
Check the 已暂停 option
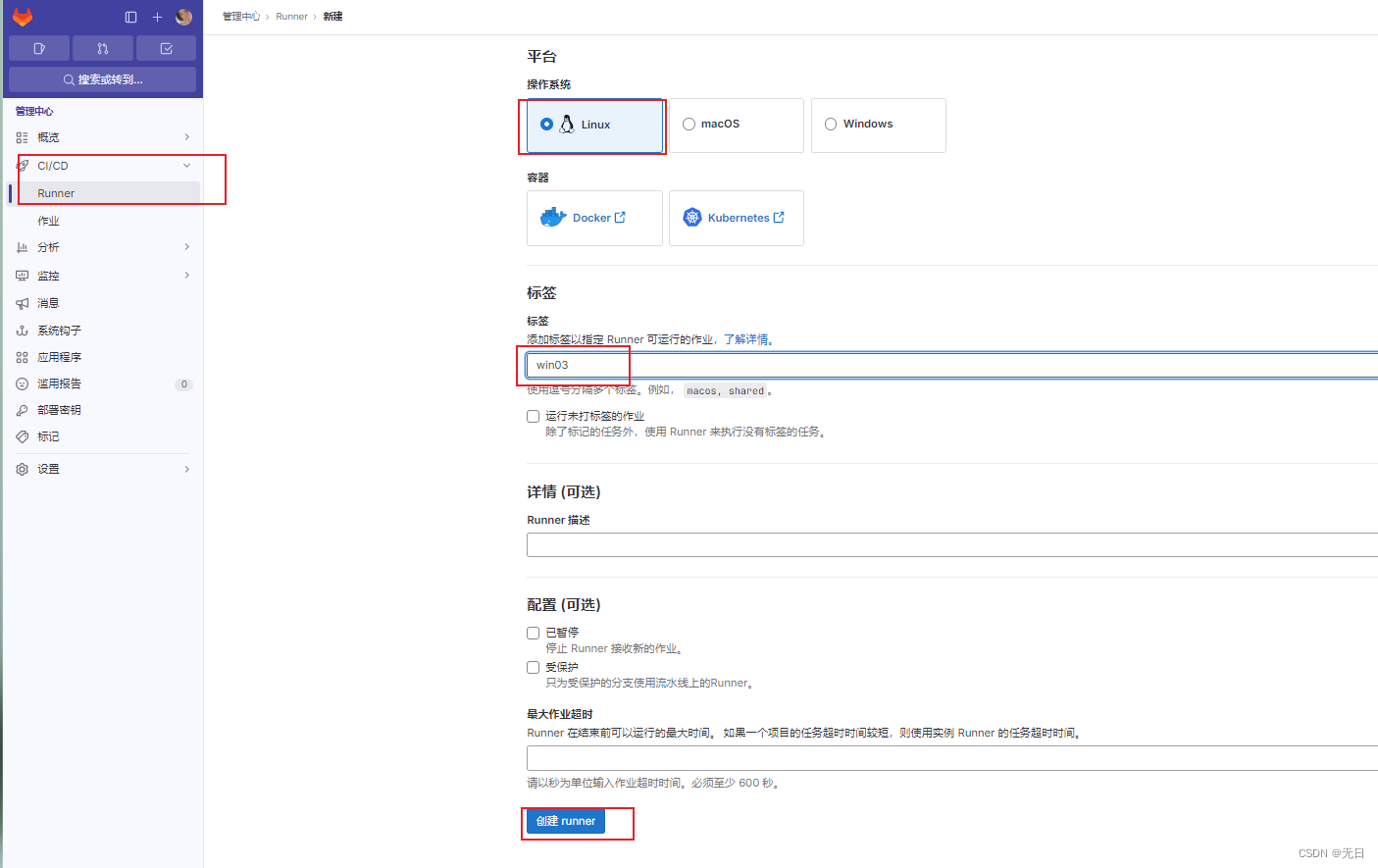tap(533, 633)
